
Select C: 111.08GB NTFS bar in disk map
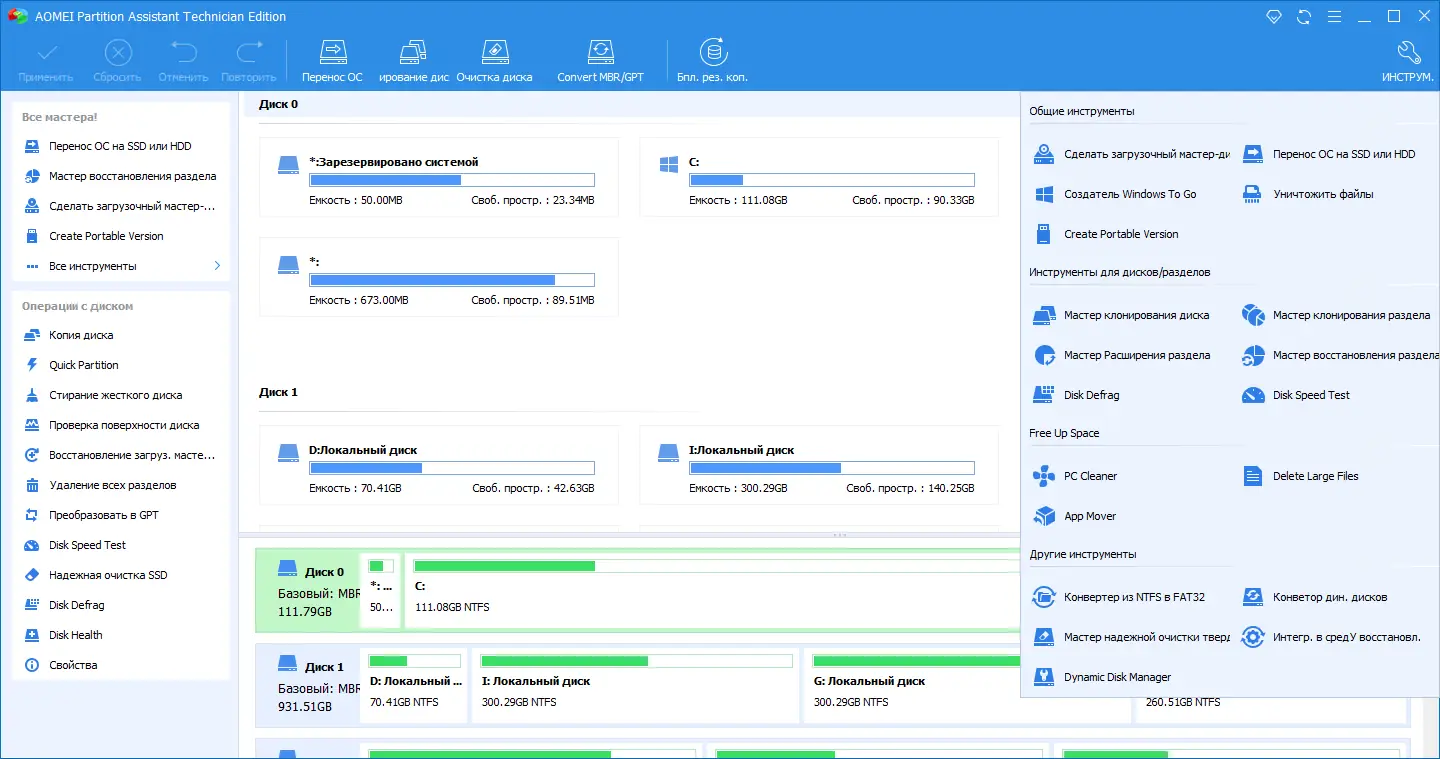coord(712,590)
